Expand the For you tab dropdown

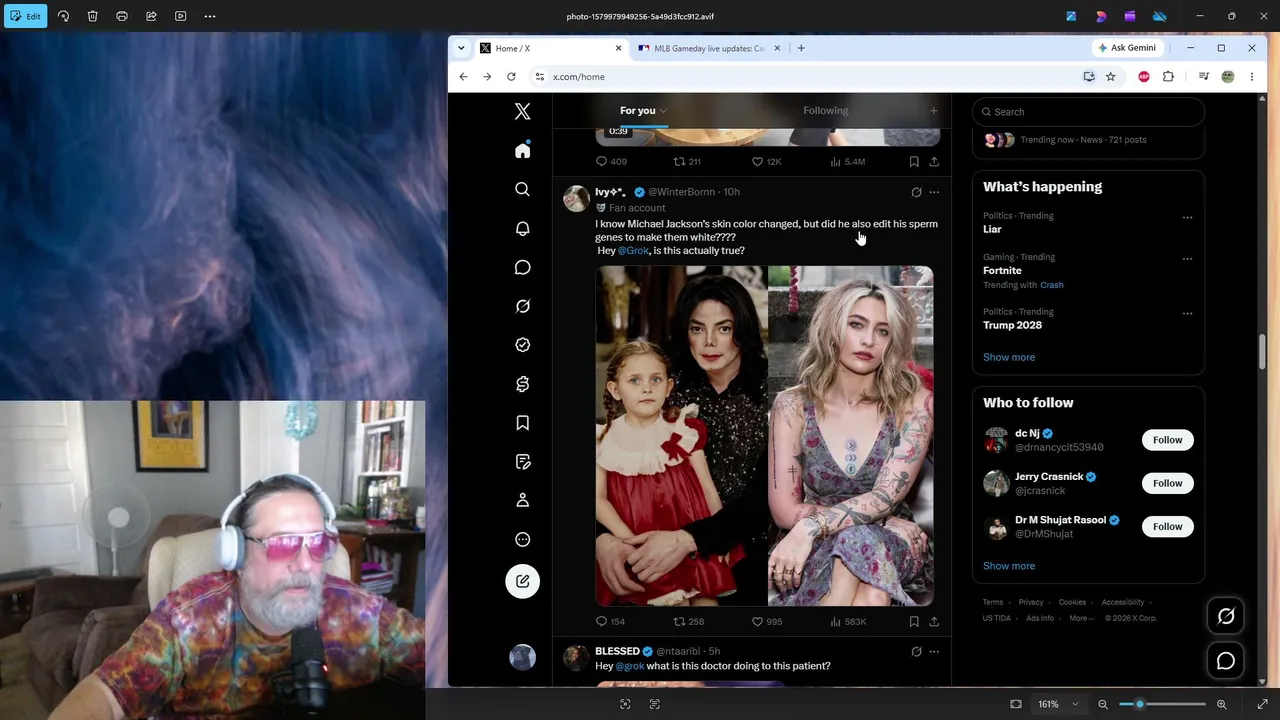(663, 111)
